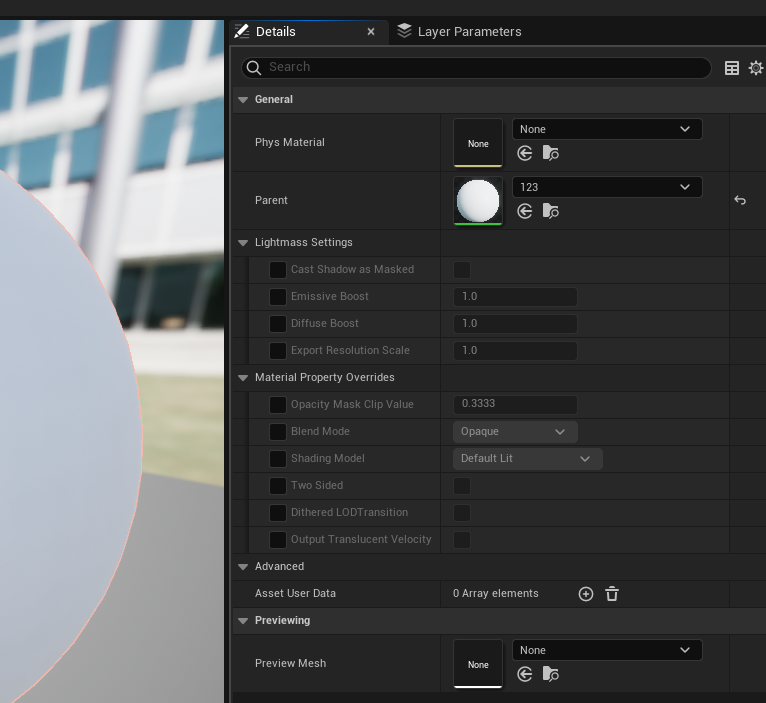This screenshot has height=703, width=766.
Task: Add element to Asset User Data array
Action: [x=586, y=594]
